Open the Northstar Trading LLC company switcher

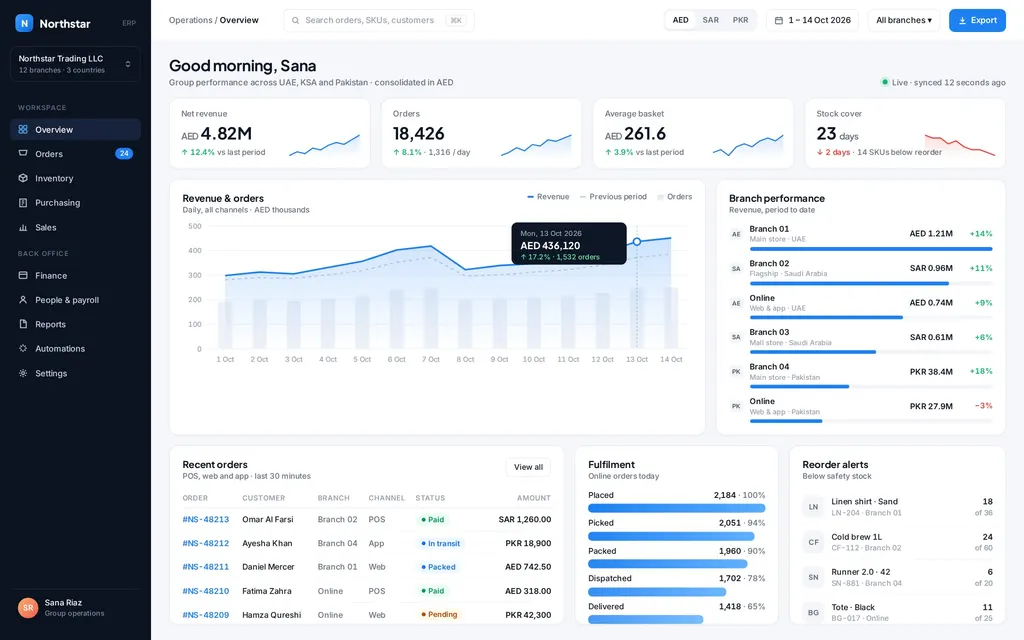(x=75, y=64)
